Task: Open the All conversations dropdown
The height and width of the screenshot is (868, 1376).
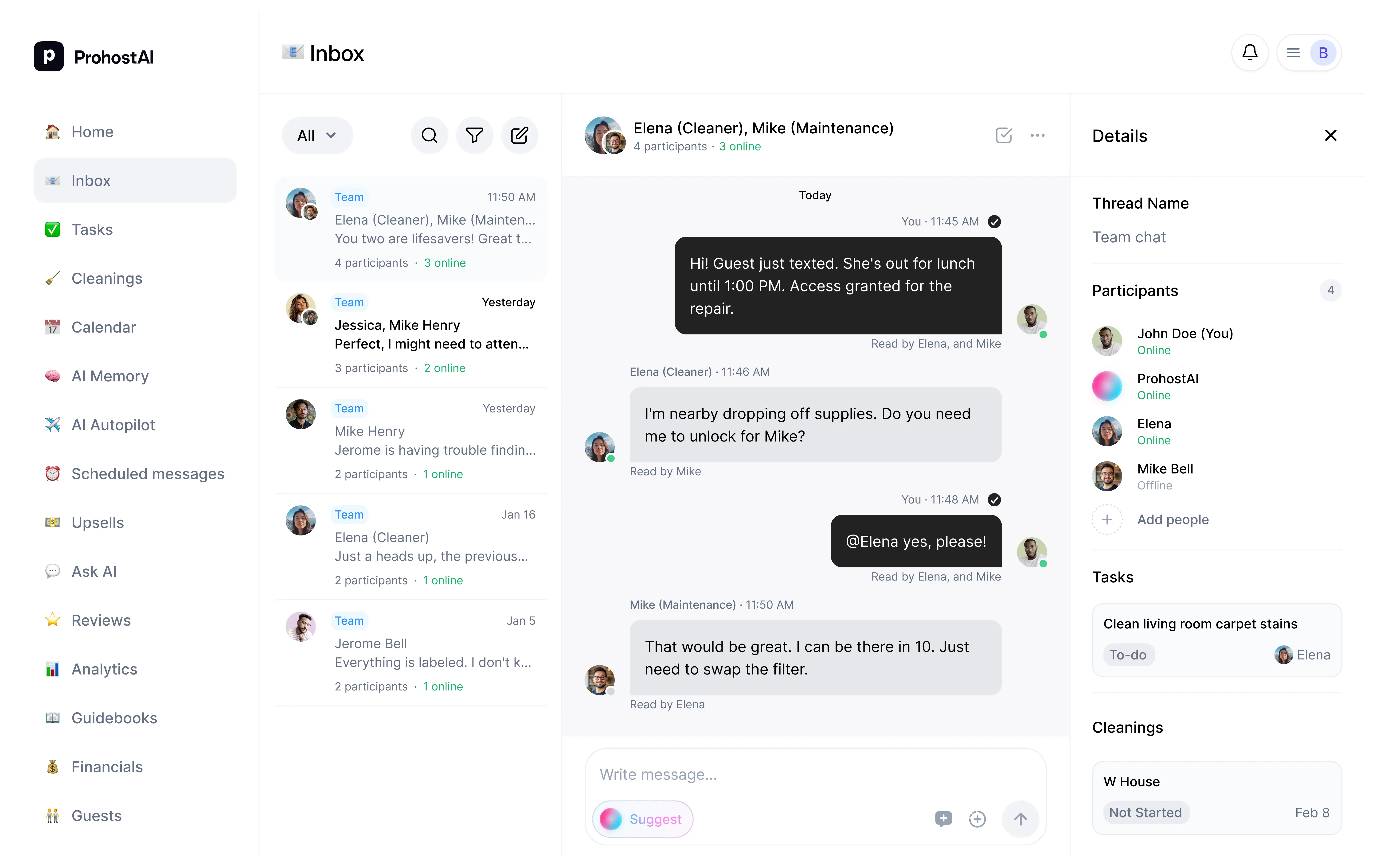Action: tap(317, 135)
